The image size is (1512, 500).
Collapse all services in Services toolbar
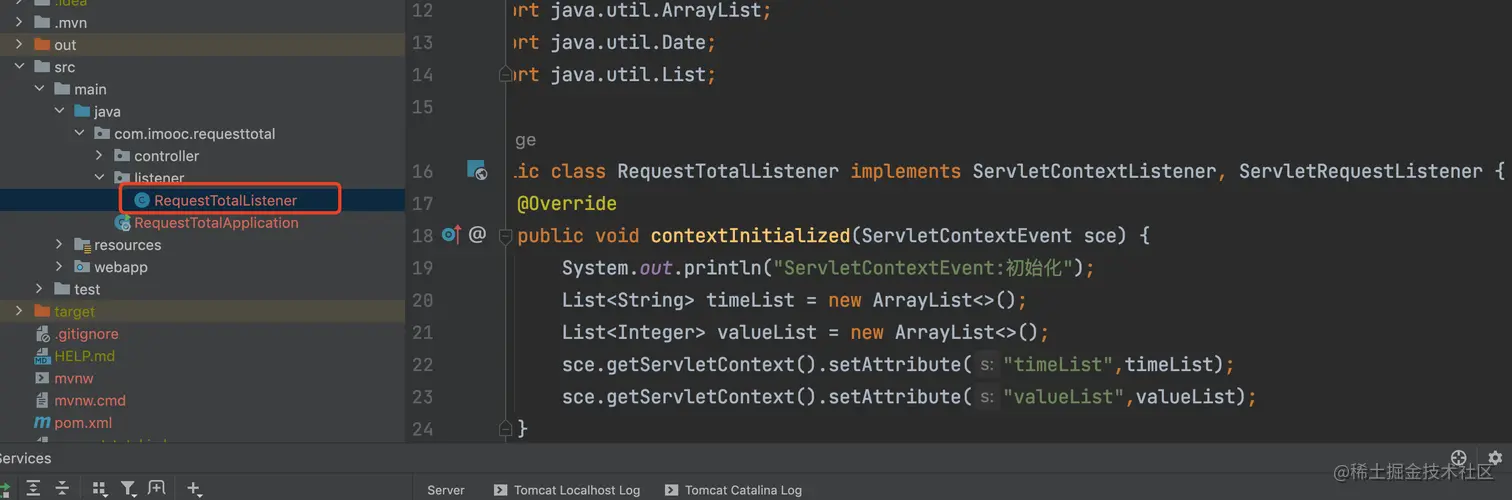click(62, 489)
